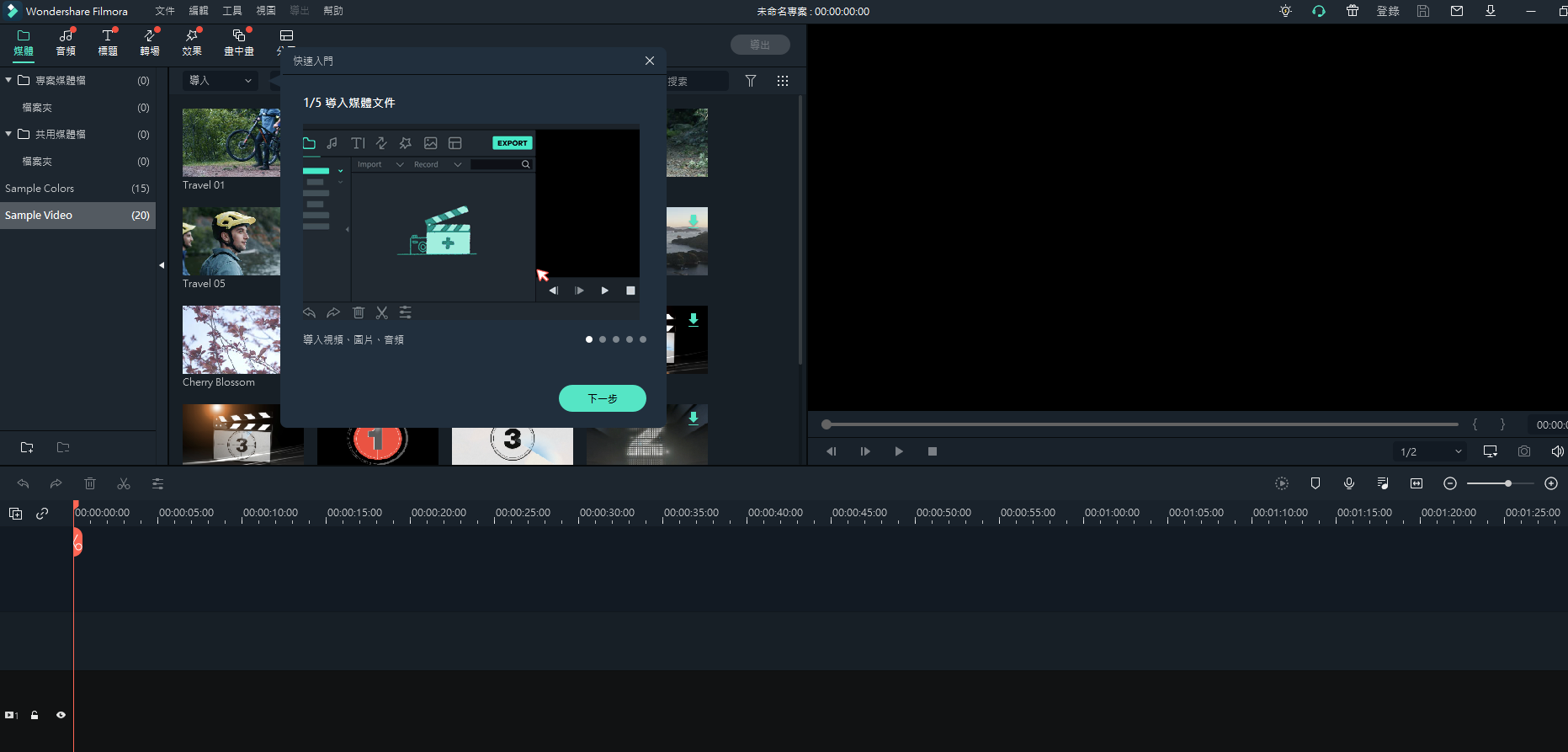This screenshot has width=1568, height=752.
Task: Open timeline edit adjustments icon
Action: pyautogui.click(x=157, y=483)
